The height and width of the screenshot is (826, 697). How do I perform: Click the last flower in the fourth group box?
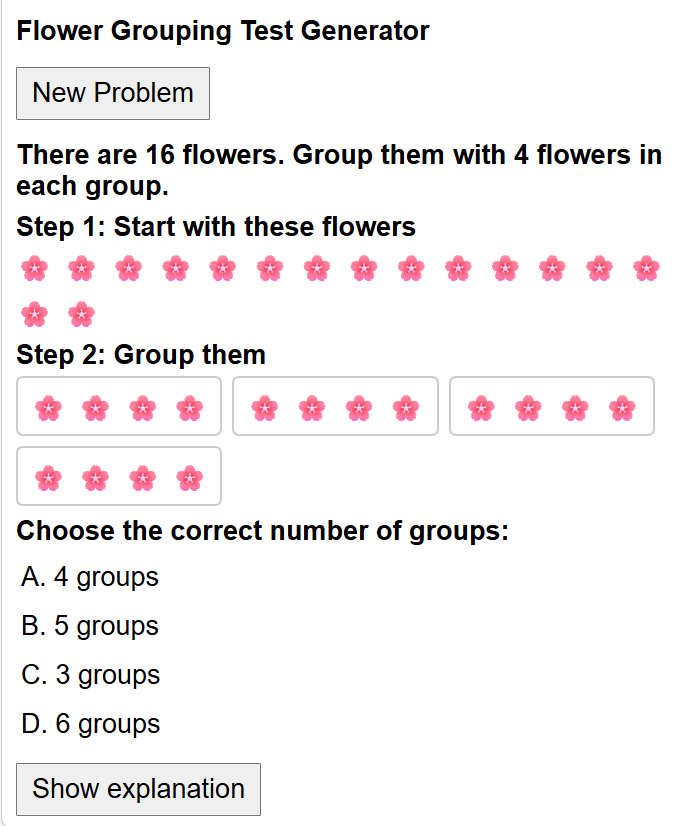point(189,478)
